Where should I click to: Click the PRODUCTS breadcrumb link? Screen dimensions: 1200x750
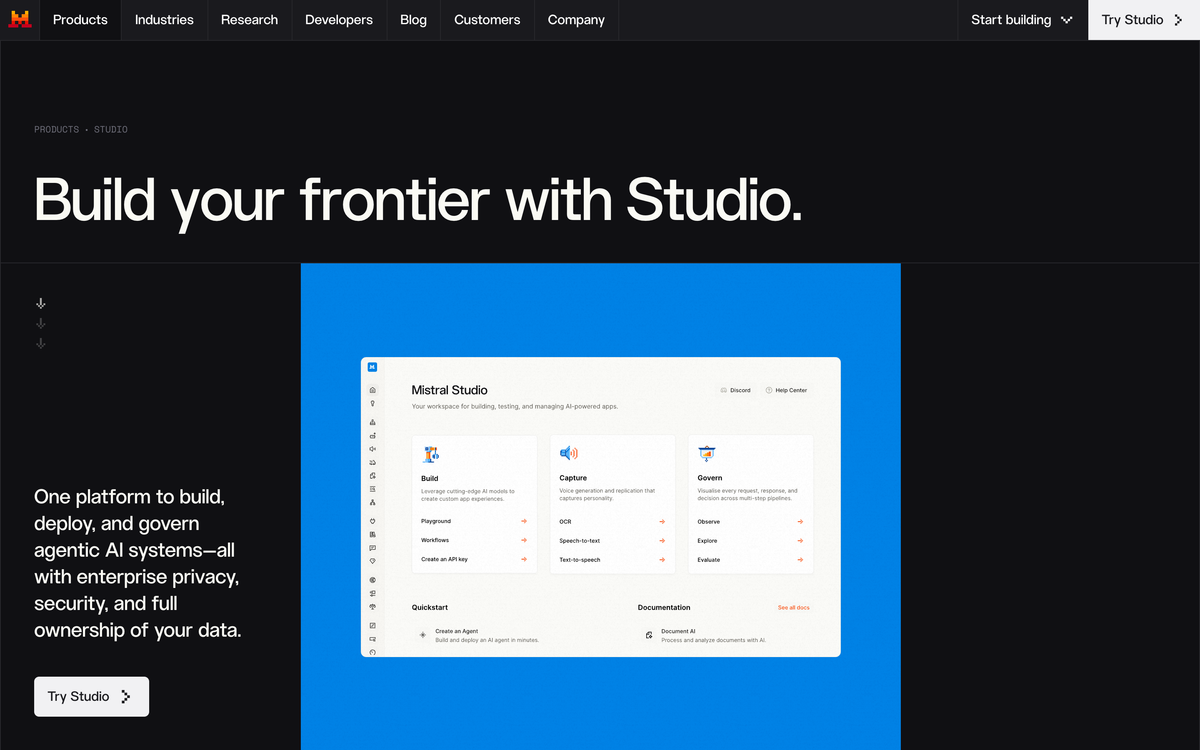click(56, 130)
